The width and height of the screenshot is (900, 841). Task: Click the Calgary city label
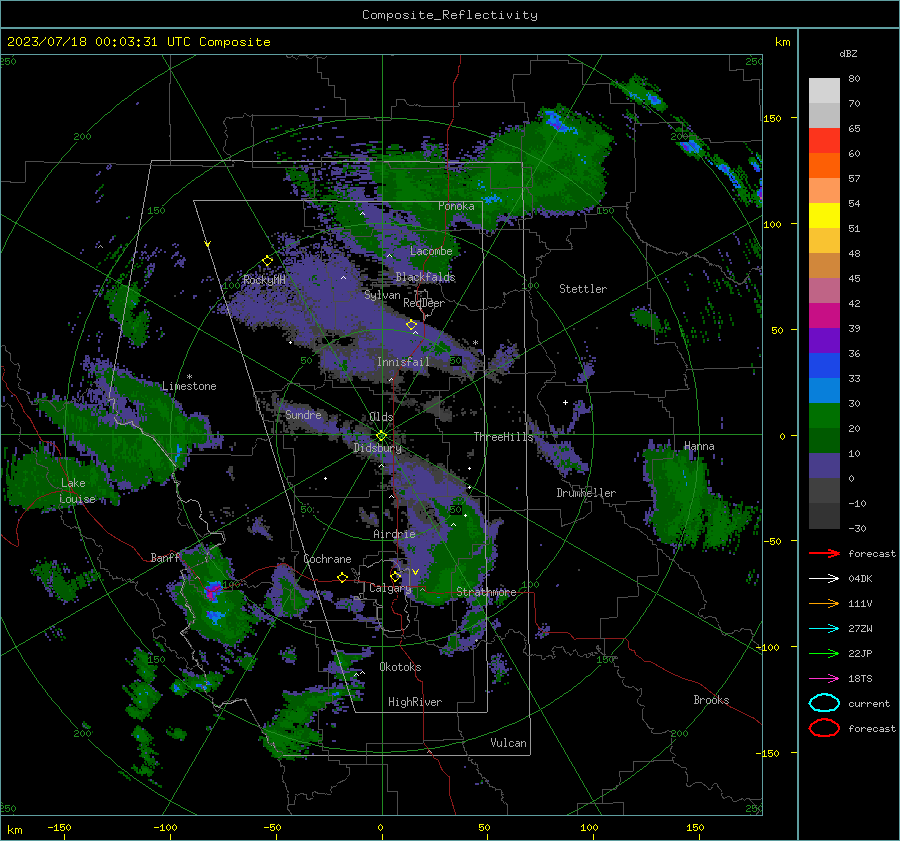(390, 588)
